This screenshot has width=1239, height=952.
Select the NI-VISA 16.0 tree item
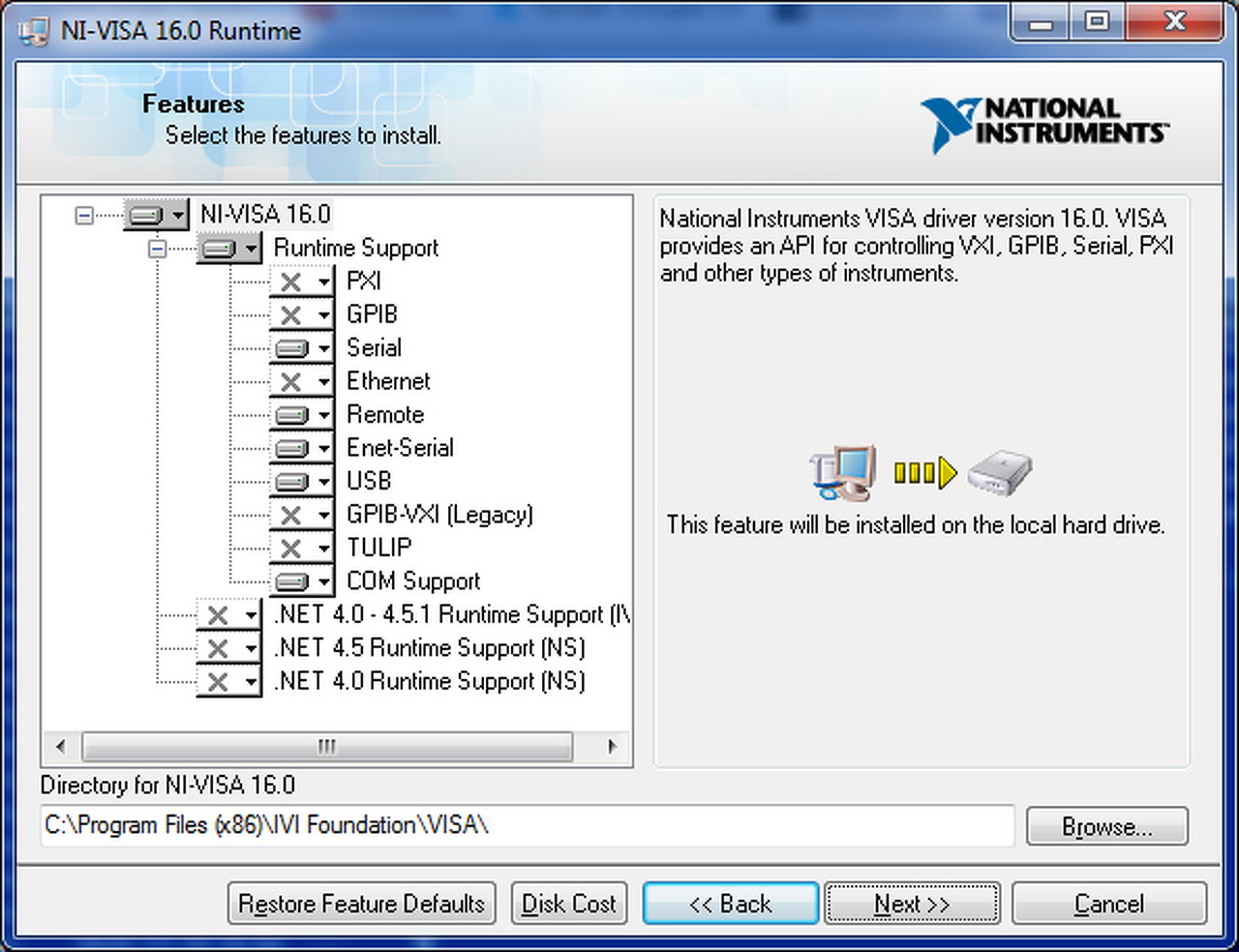click(265, 214)
